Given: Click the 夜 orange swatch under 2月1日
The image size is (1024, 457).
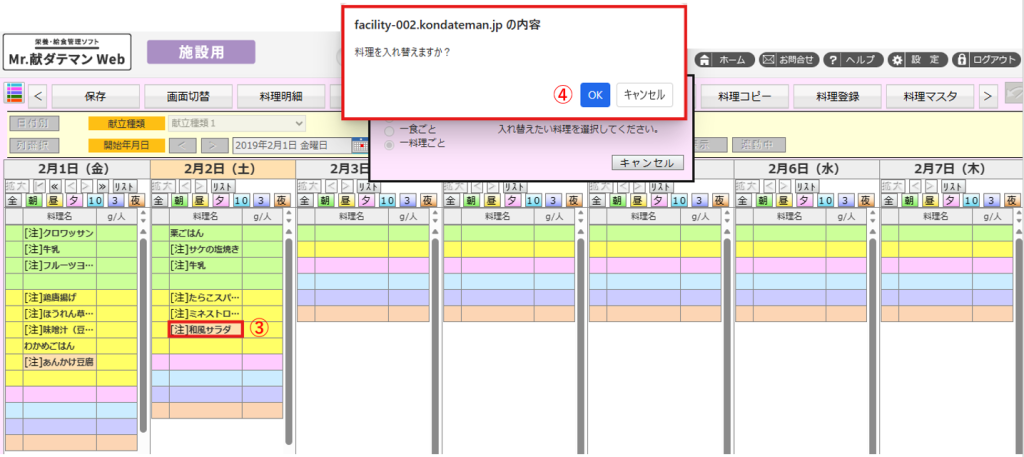Looking at the screenshot, I should 137,201.
